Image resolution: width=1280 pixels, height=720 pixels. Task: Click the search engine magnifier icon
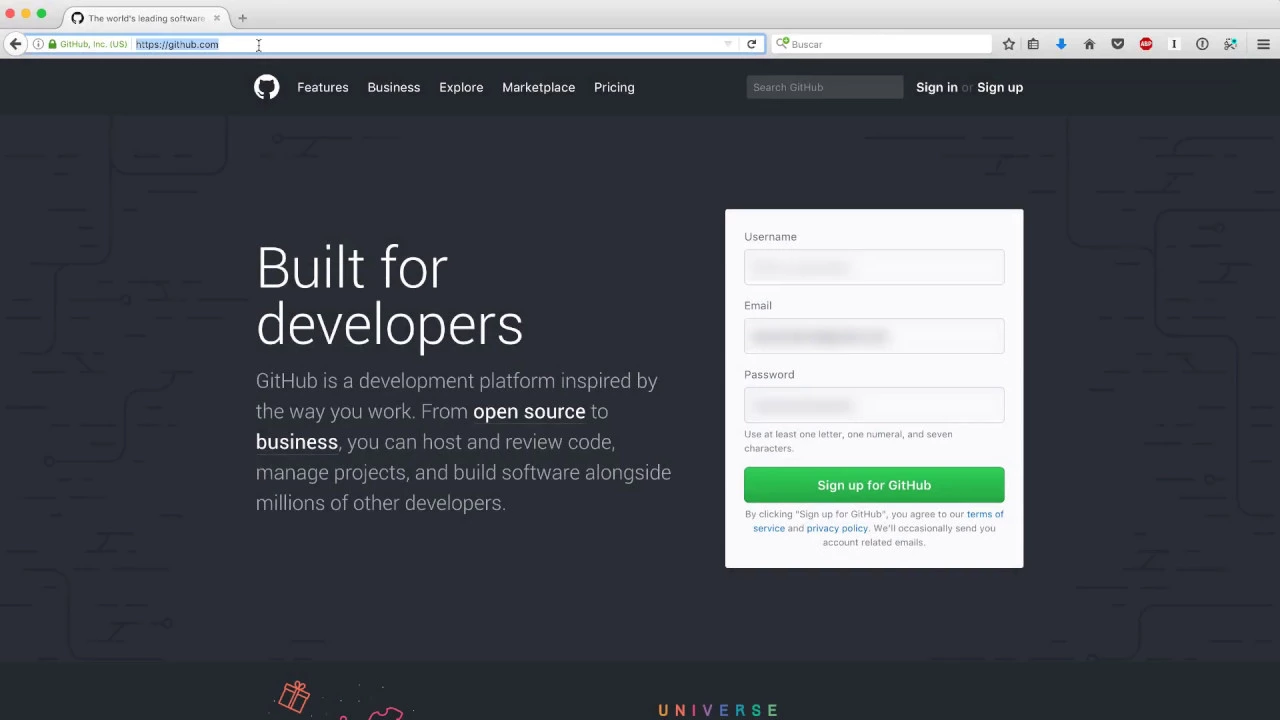coord(782,44)
